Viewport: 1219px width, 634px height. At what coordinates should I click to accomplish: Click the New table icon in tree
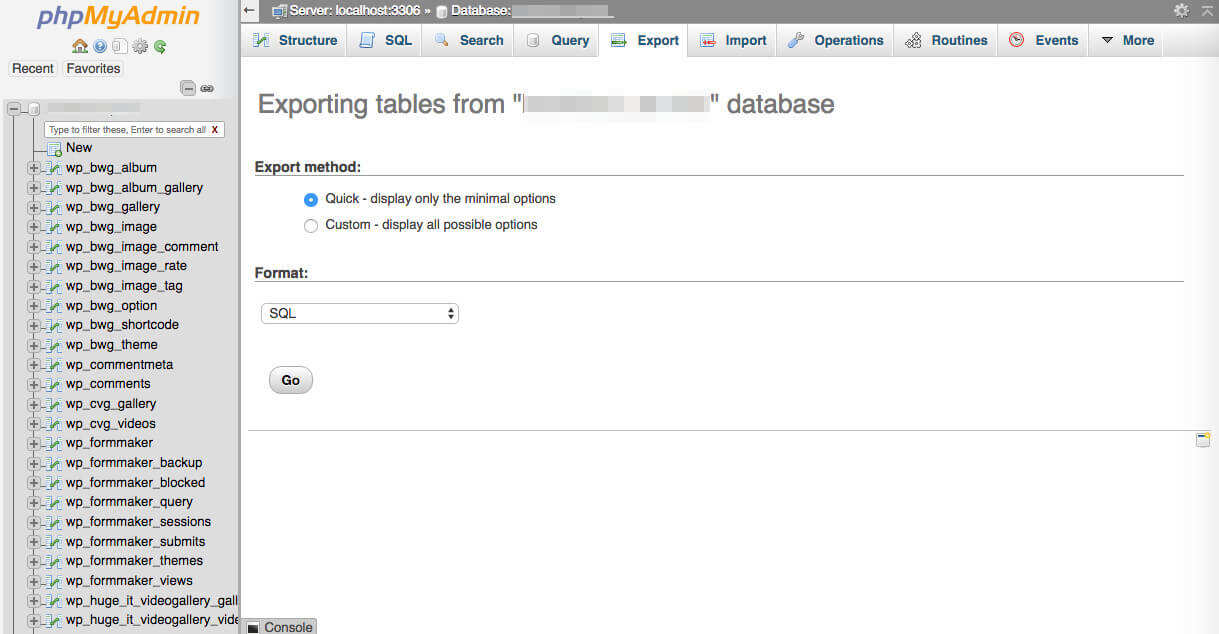pyautogui.click(x=54, y=148)
